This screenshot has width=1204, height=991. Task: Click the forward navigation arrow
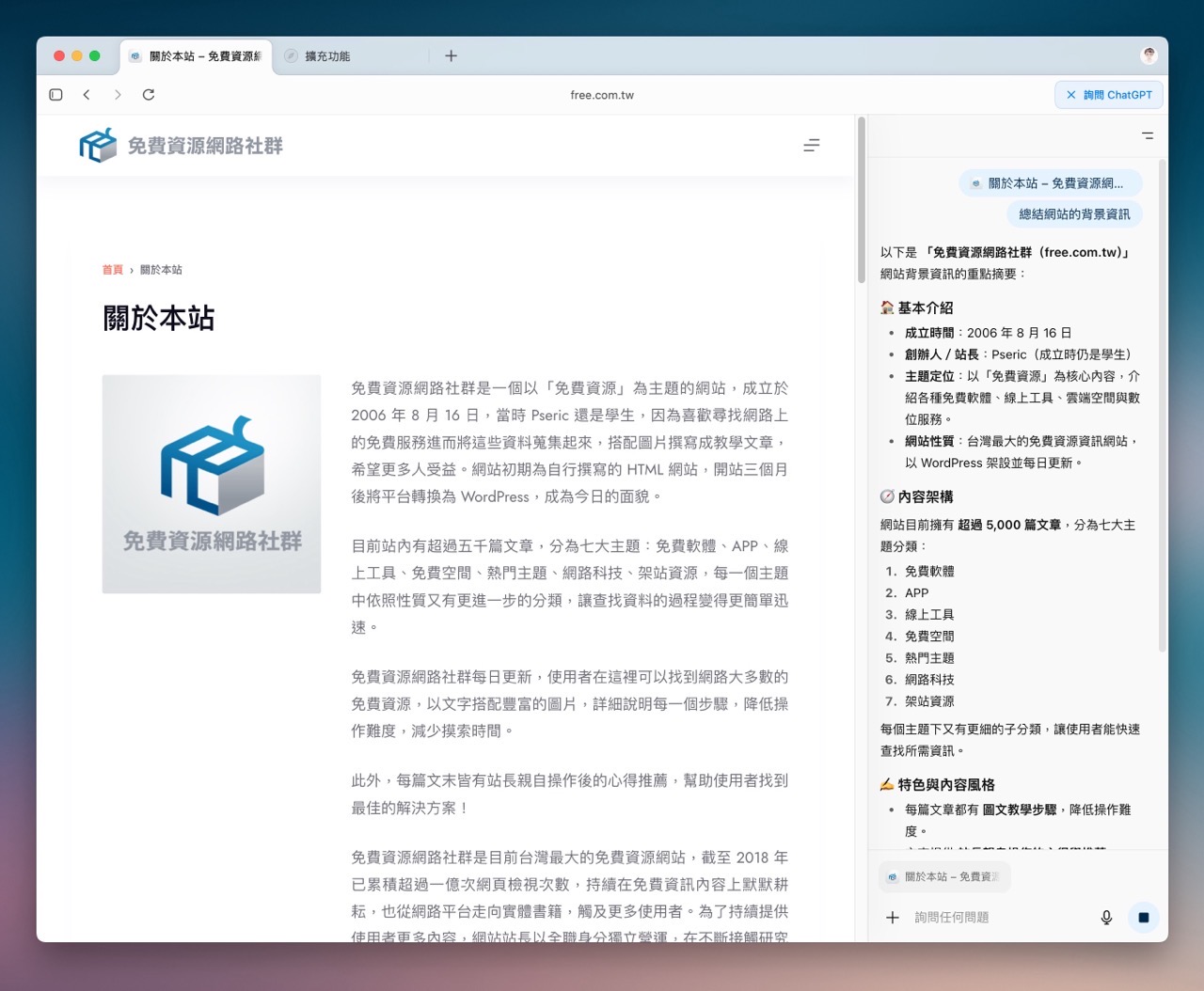(x=118, y=95)
